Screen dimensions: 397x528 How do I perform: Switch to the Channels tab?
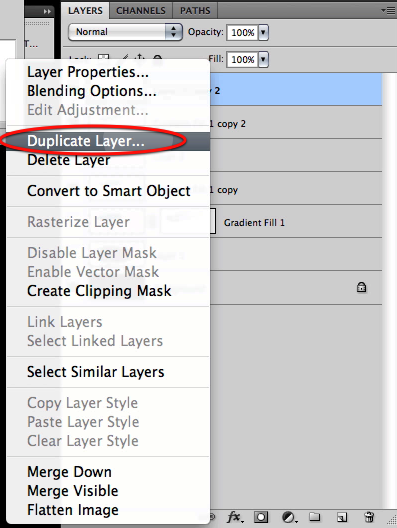(141, 11)
